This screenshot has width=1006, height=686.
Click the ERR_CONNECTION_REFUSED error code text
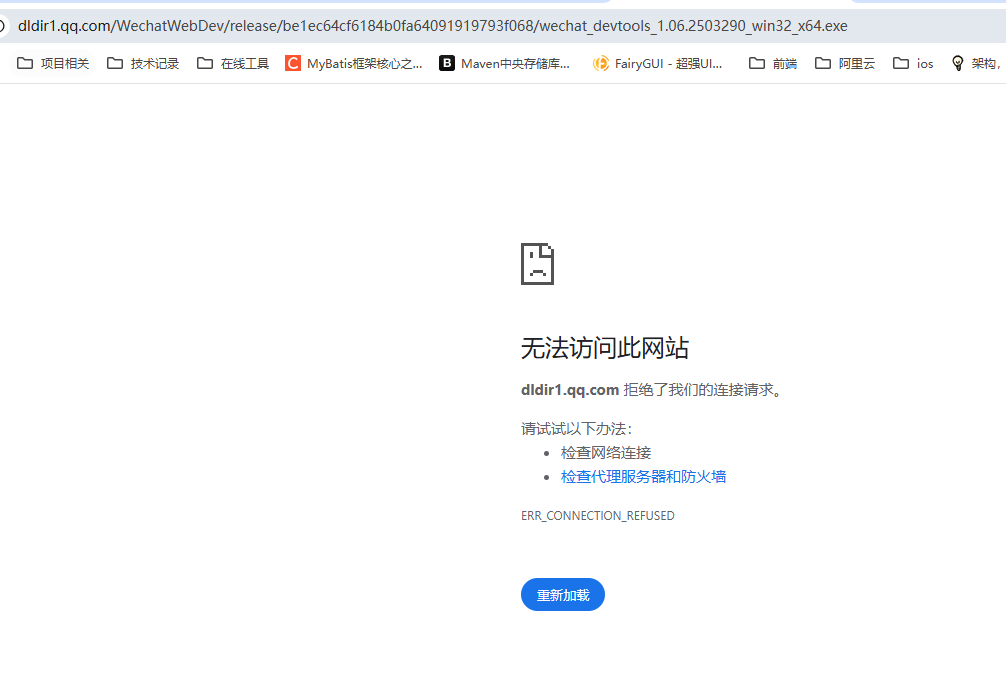tap(597, 516)
